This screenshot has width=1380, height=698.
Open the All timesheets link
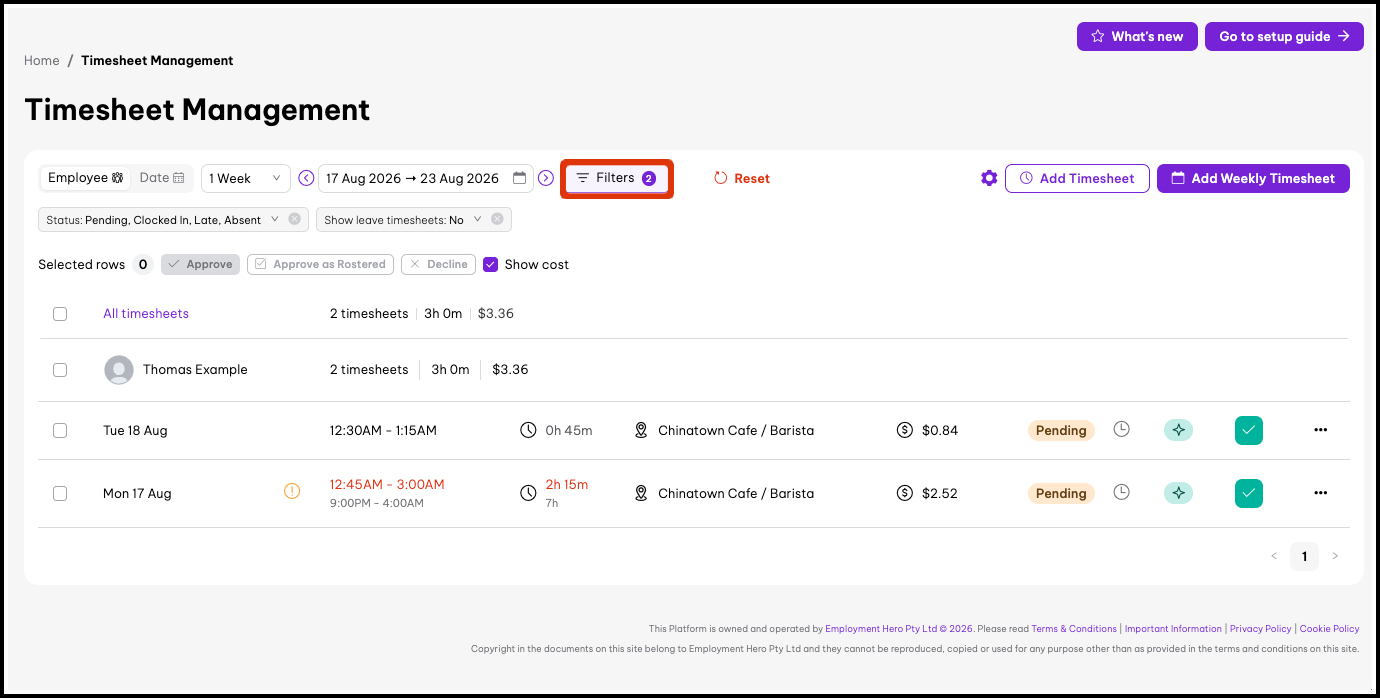click(x=146, y=313)
